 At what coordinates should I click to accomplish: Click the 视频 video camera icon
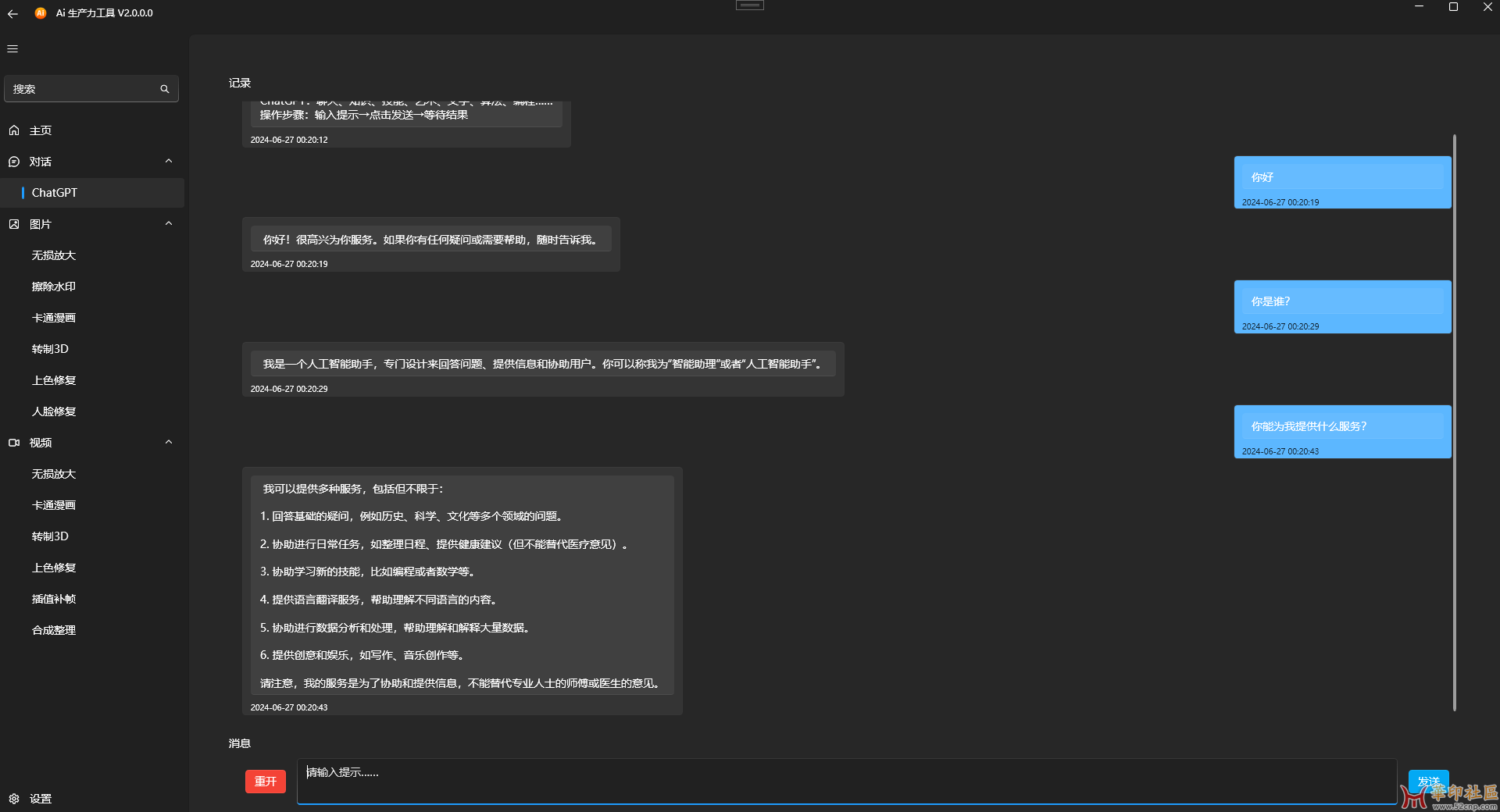pos(14,443)
